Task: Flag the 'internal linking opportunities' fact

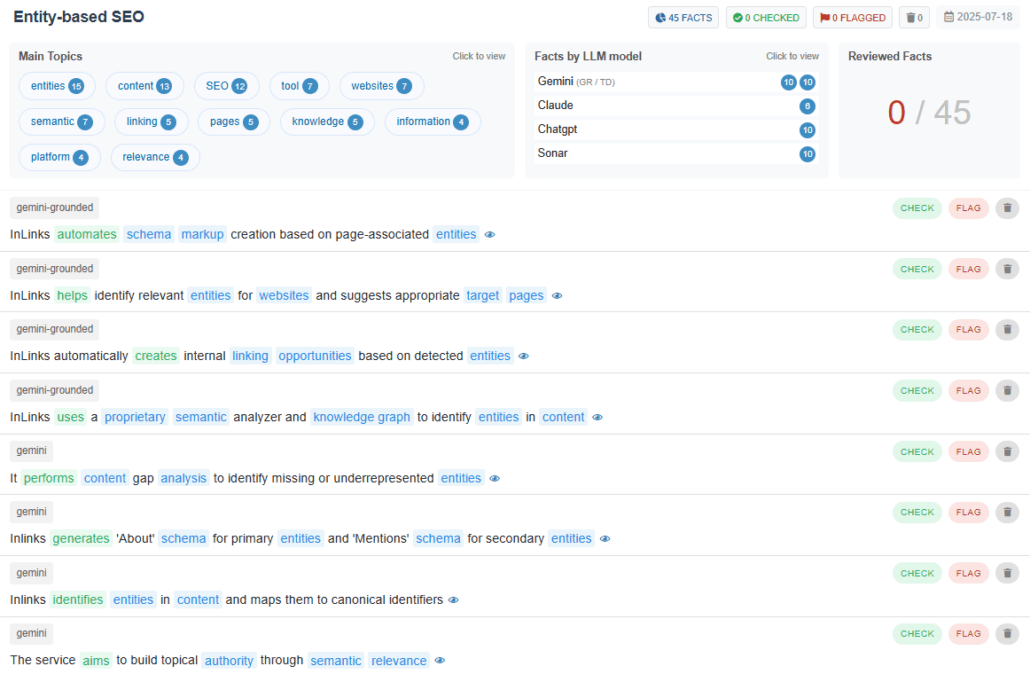Action: coord(968,329)
